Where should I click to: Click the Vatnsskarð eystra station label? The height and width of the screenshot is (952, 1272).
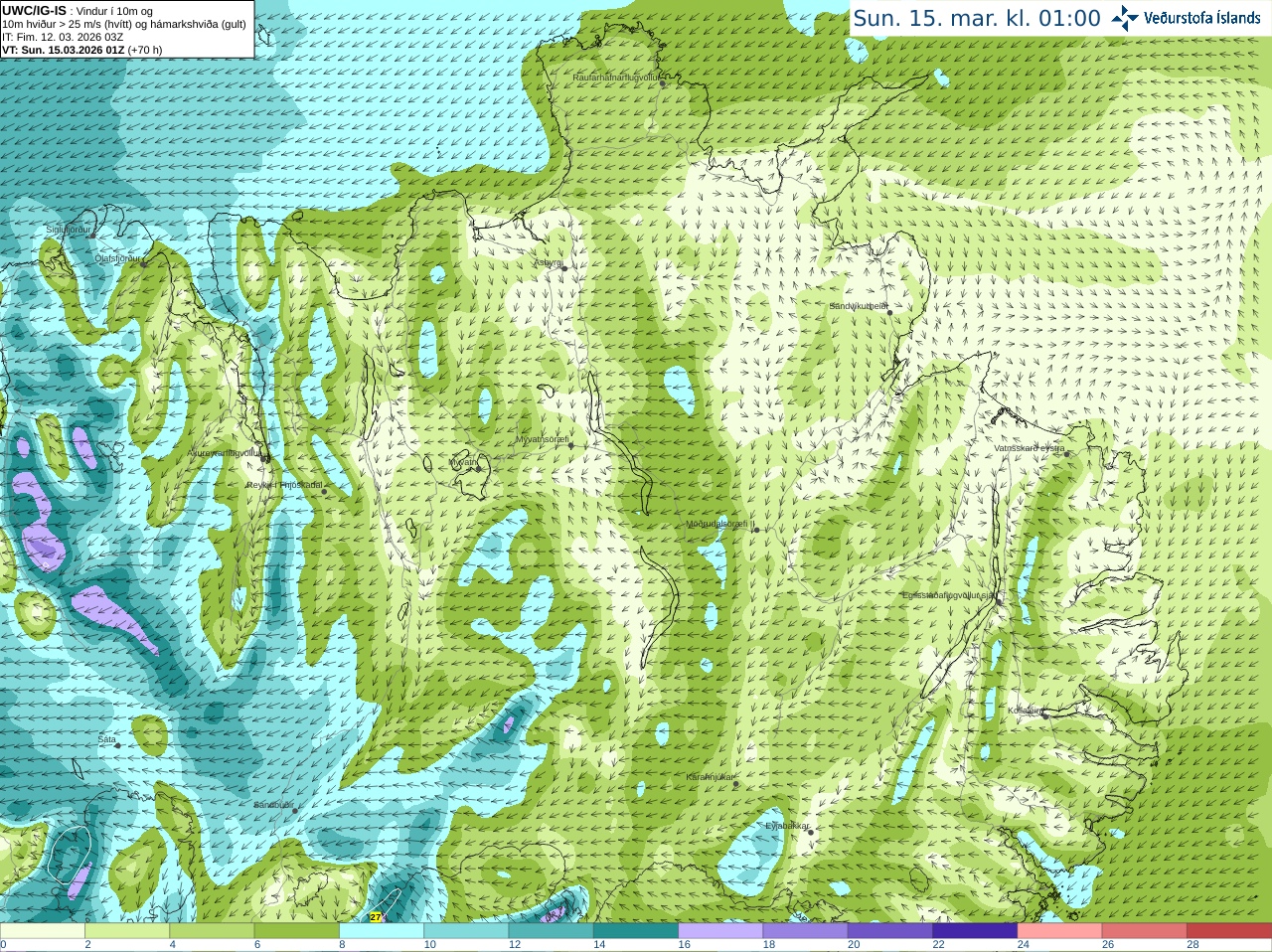click(1030, 448)
